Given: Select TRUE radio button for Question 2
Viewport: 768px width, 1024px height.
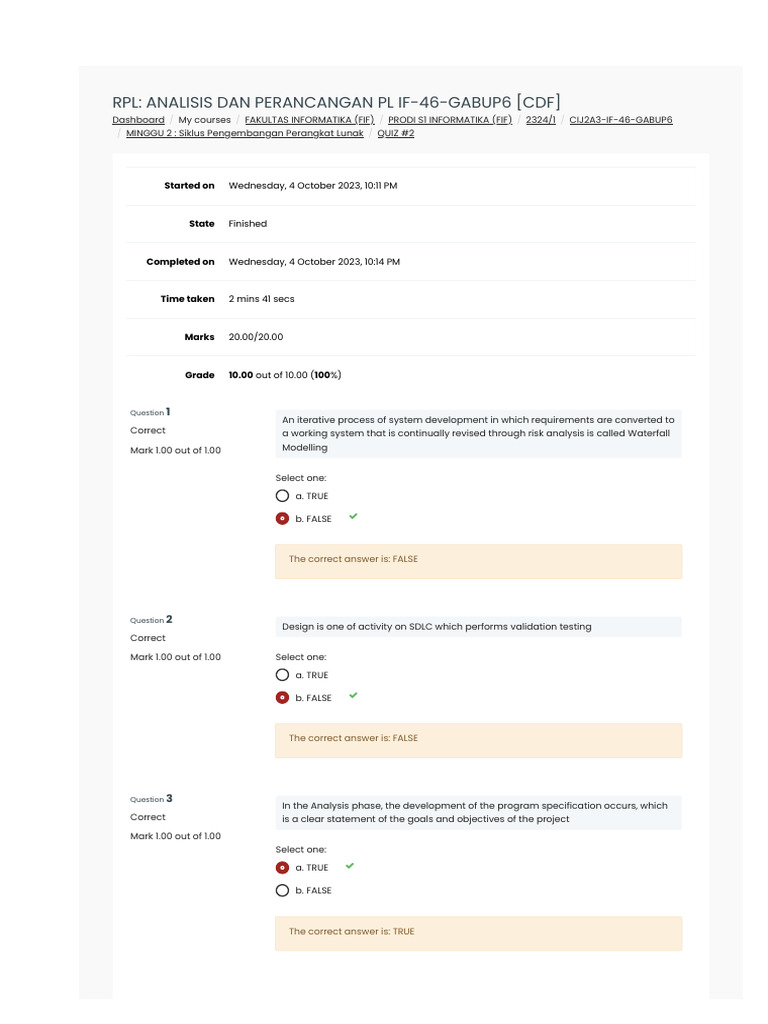Looking at the screenshot, I should [282, 675].
